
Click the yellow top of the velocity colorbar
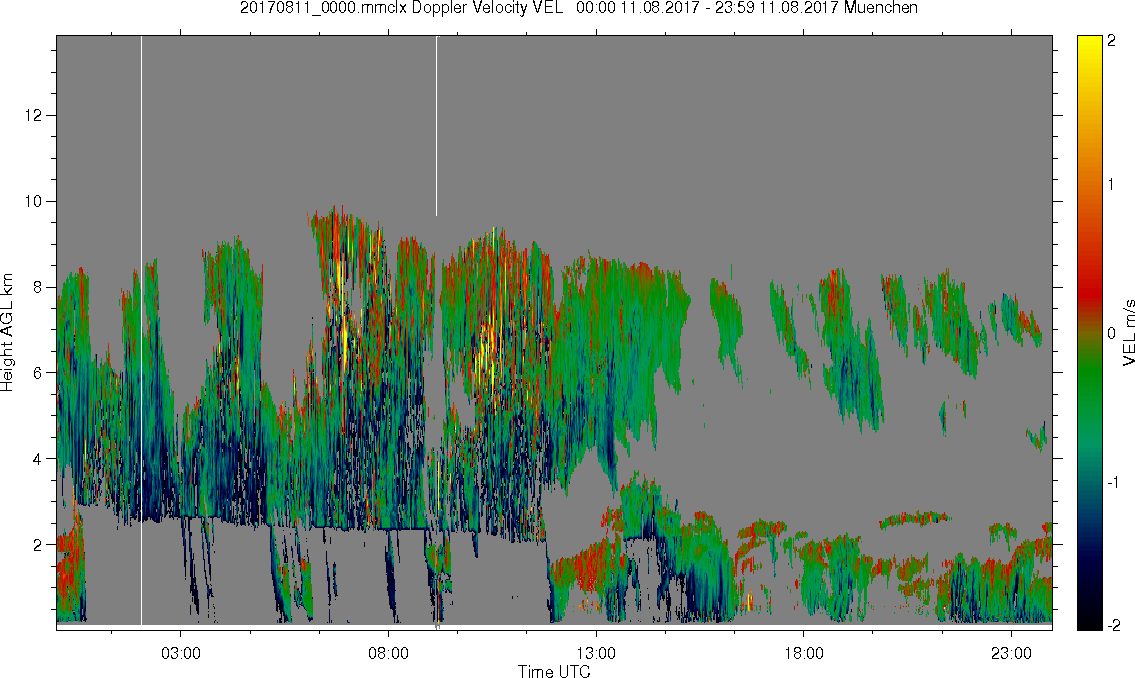point(1089,41)
